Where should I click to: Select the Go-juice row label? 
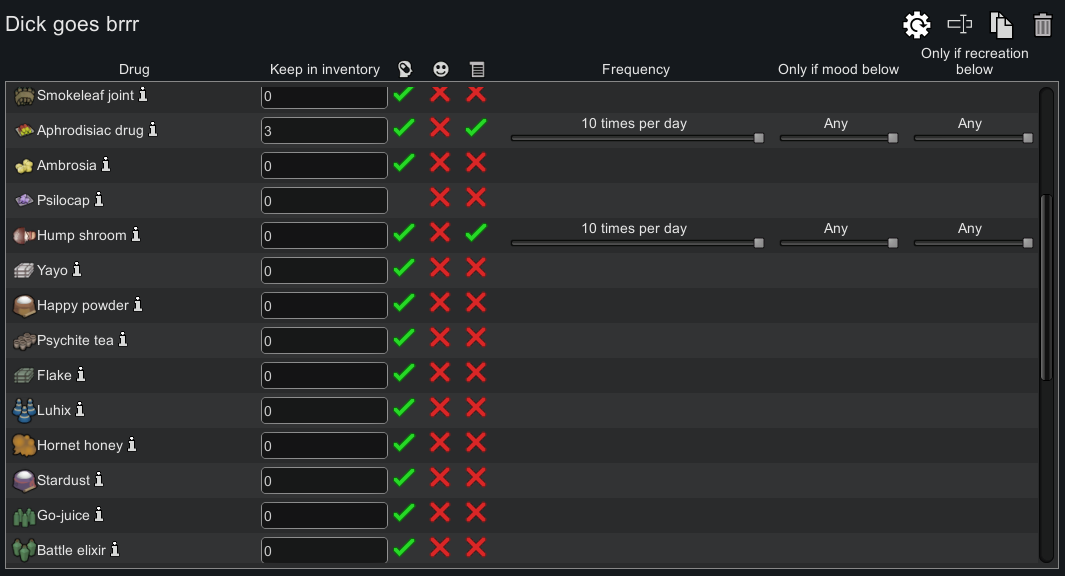(x=63, y=516)
